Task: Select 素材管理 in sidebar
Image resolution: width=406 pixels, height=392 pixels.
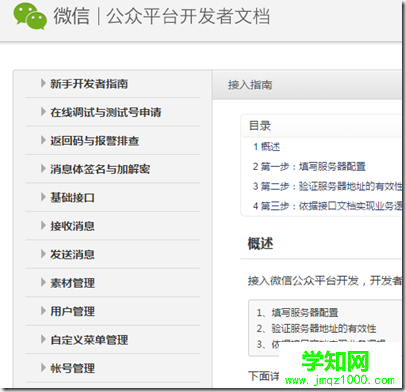Action: [x=72, y=283]
